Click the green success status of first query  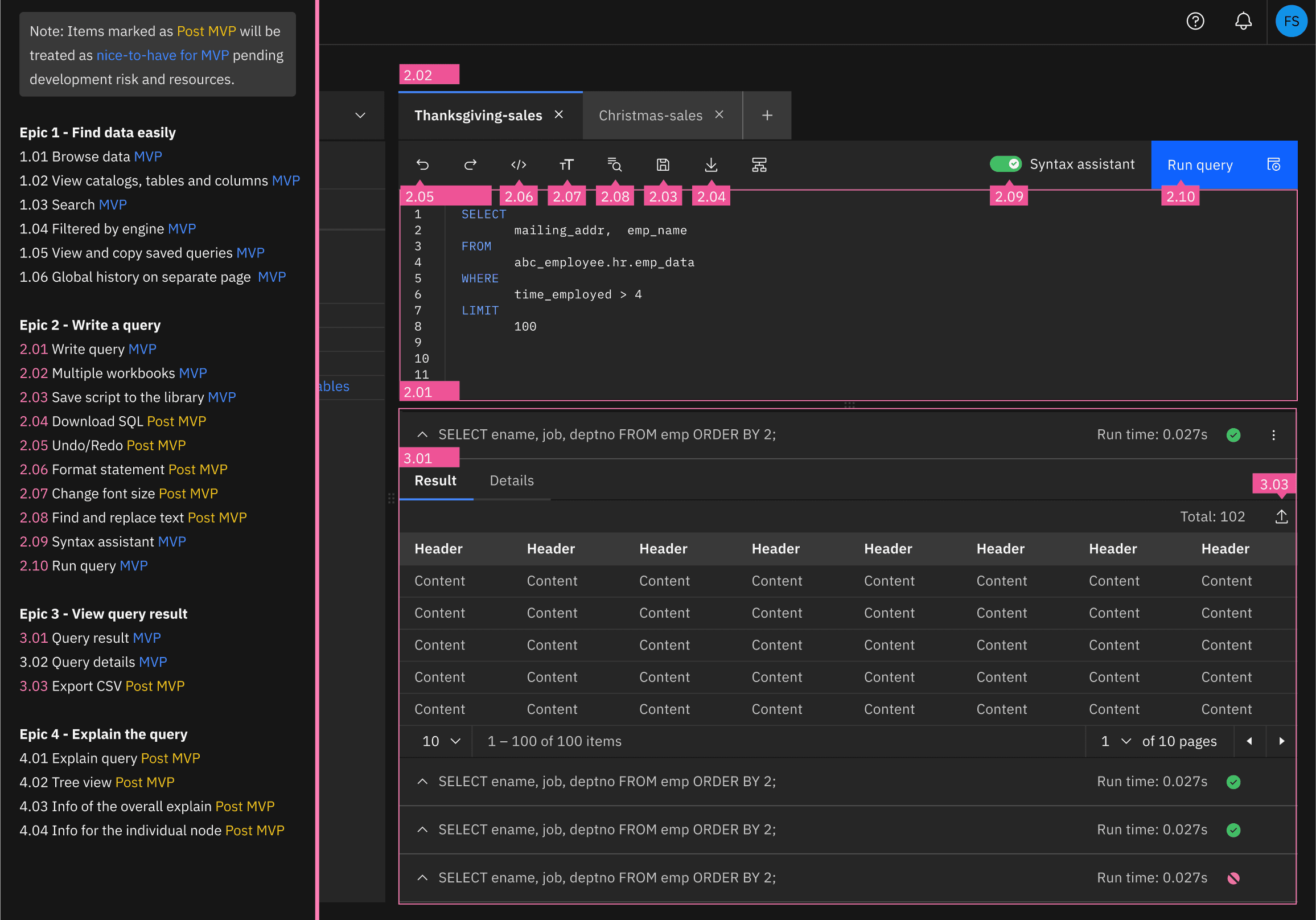tap(1233, 435)
